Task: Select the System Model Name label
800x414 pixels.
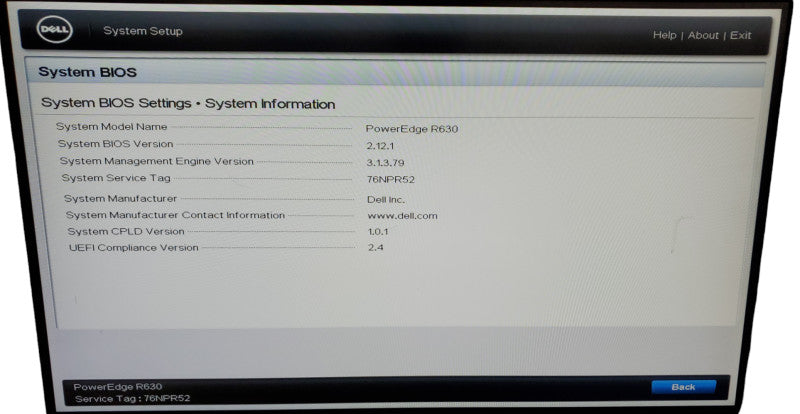Action: pyautogui.click(x=112, y=127)
